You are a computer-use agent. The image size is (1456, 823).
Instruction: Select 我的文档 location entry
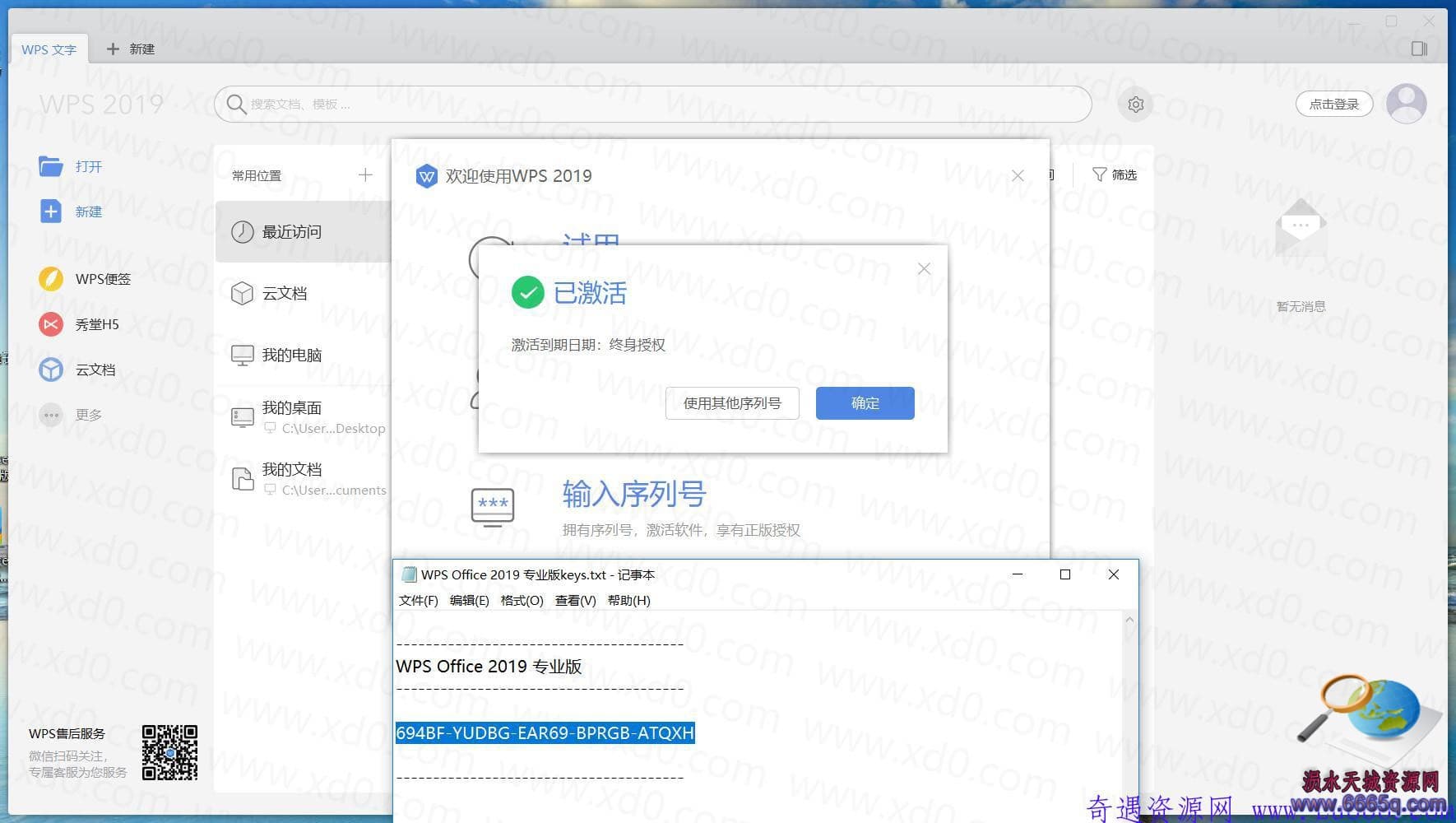(x=303, y=479)
